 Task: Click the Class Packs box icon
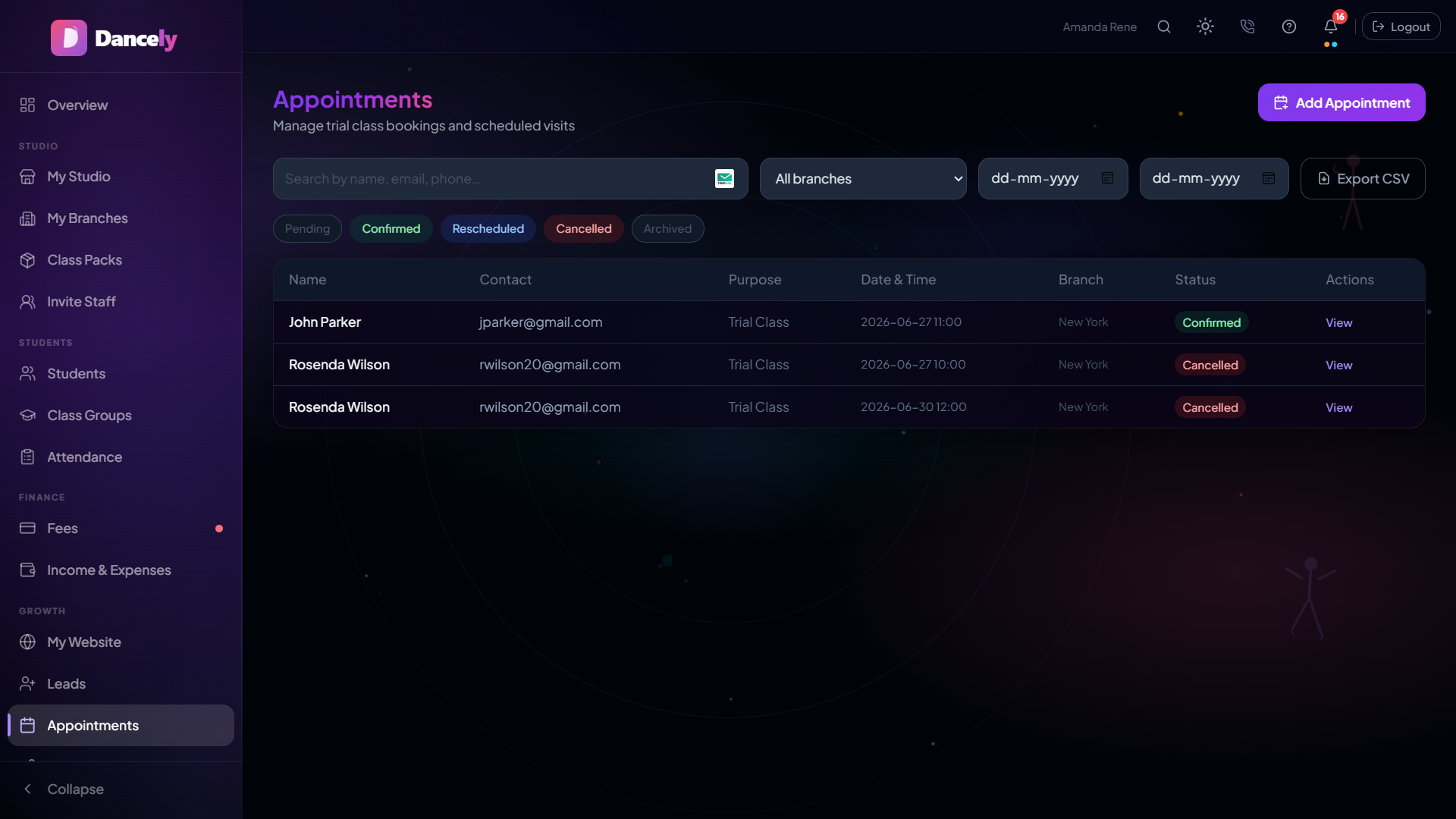[x=28, y=259]
